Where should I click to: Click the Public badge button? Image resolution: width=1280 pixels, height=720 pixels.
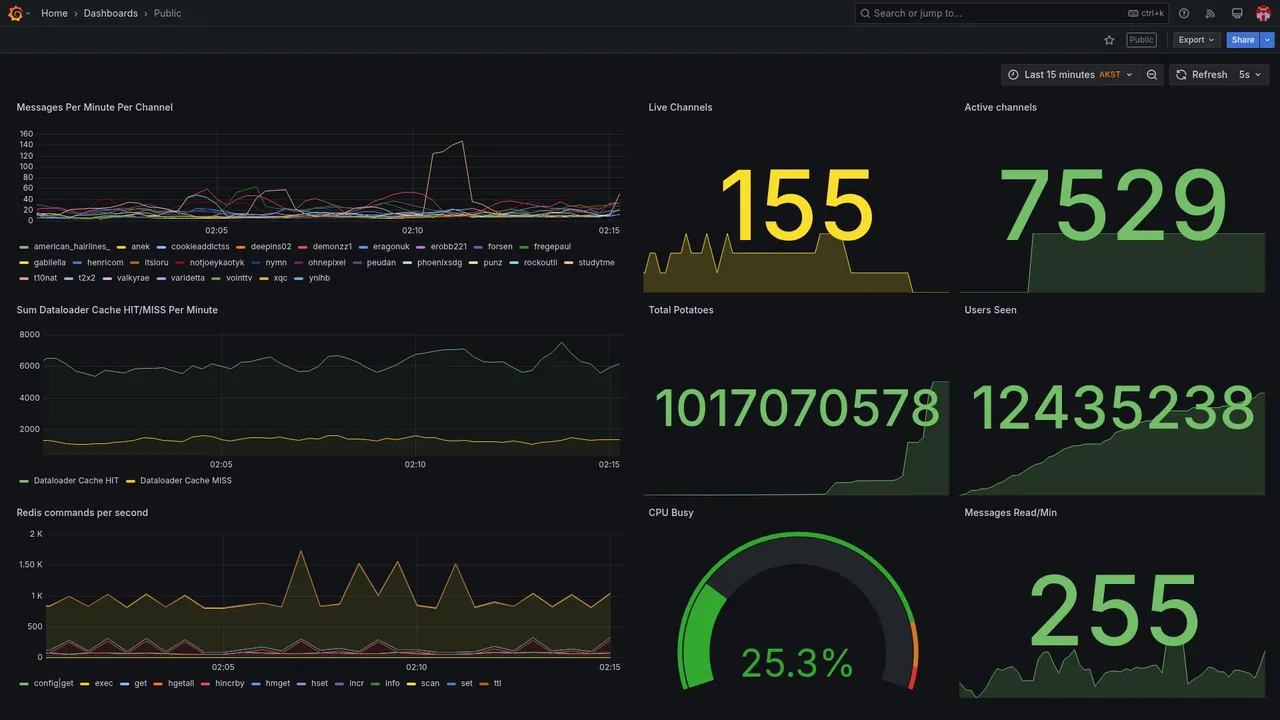[x=1141, y=40]
